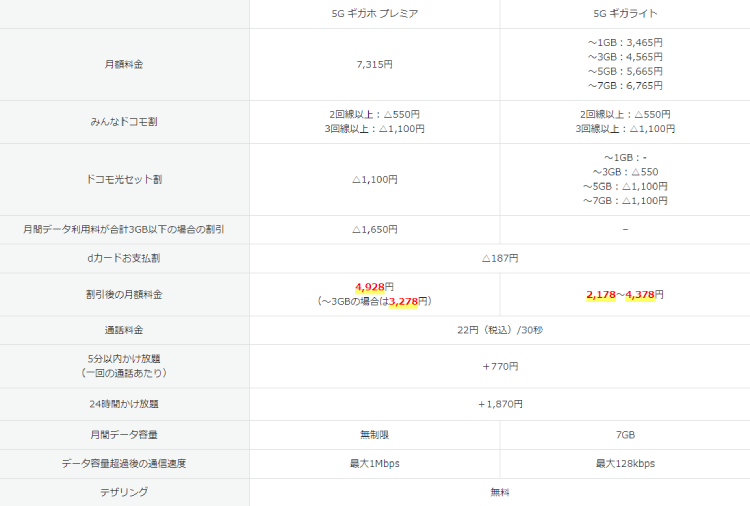Select the 月額料金 row label
Viewport: 750px width, 506px height.
(124, 64)
